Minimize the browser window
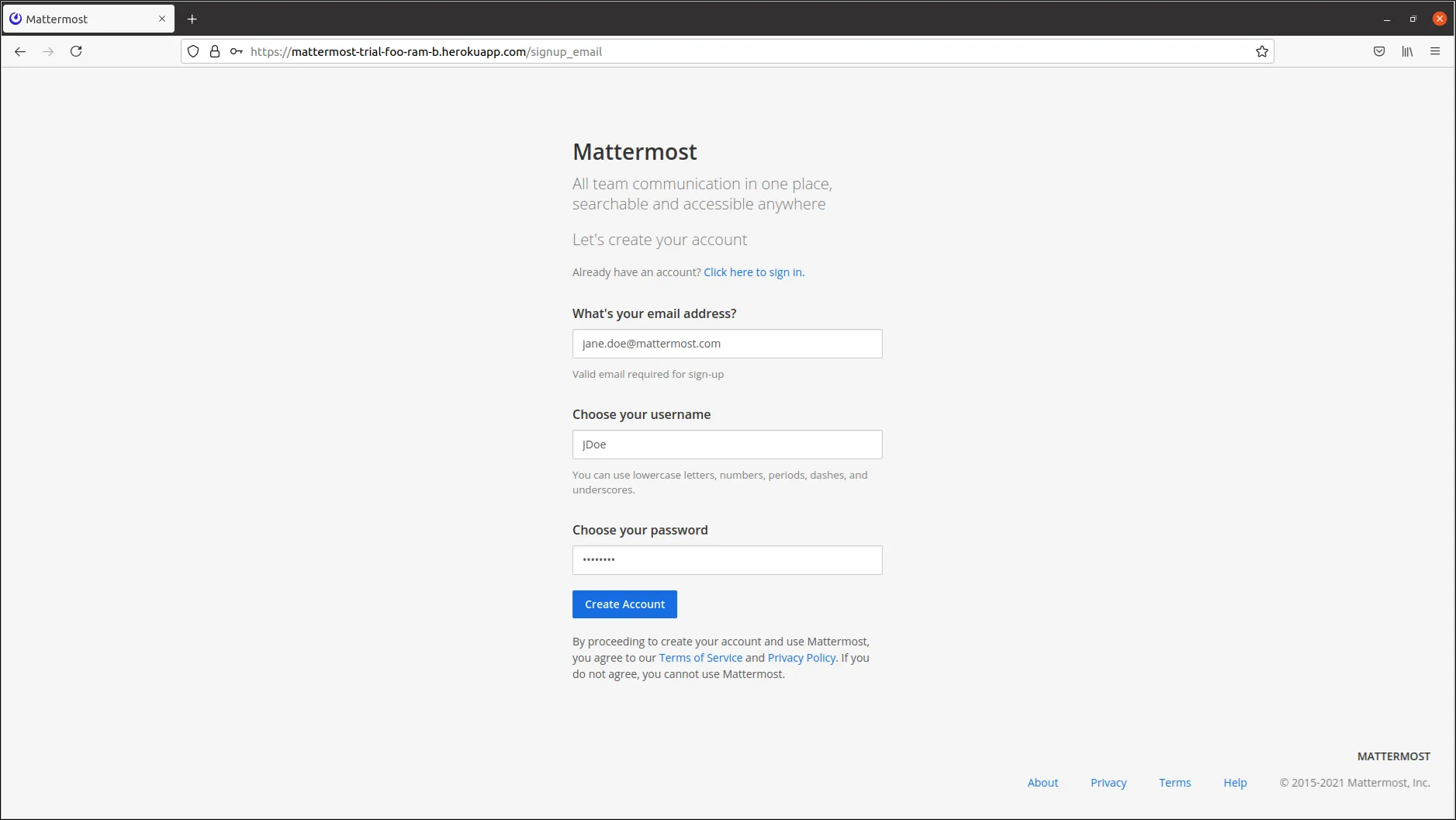This screenshot has width=1456, height=820. (x=1387, y=19)
